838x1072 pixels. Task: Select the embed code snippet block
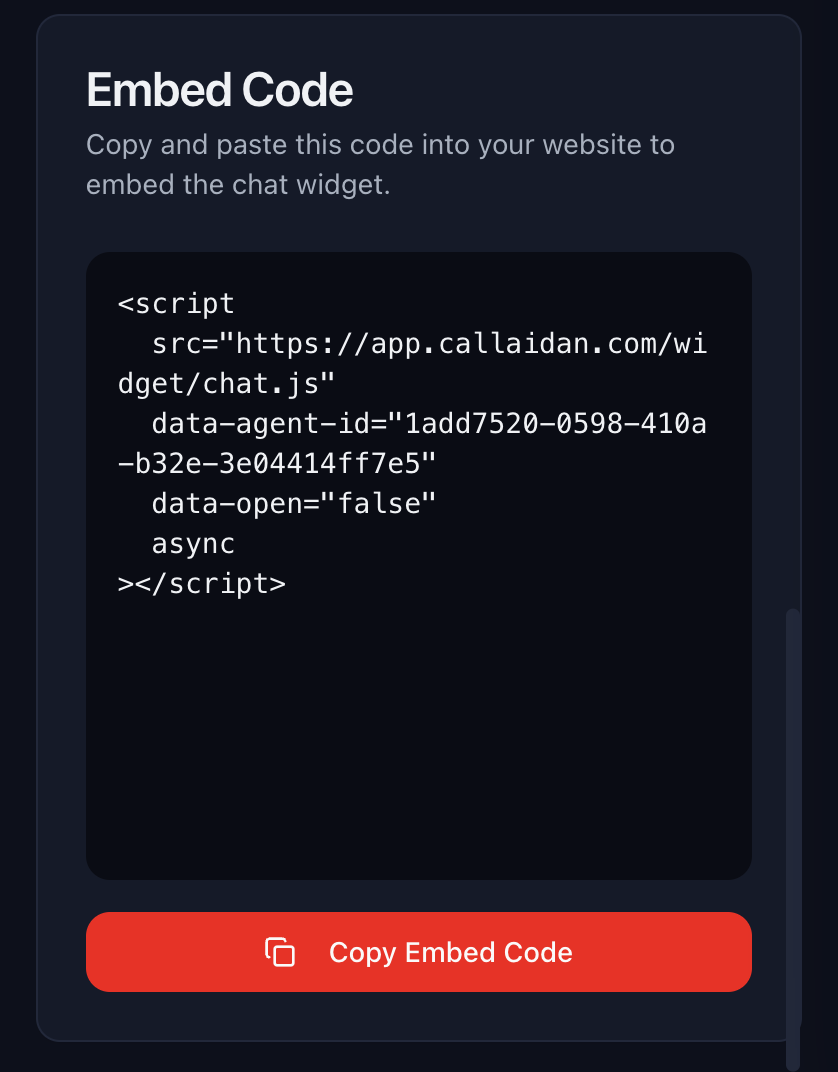(x=418, y=565)
